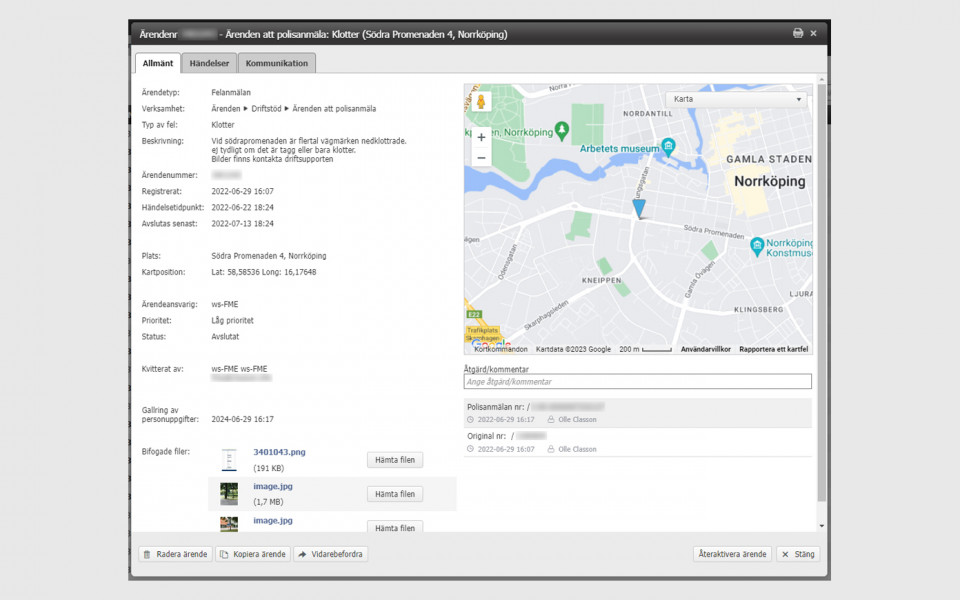This screenshot has height=600, width=960.
Task: Click Norrköping Konstmuseum map pin
Action: click(x=758, y=246)
